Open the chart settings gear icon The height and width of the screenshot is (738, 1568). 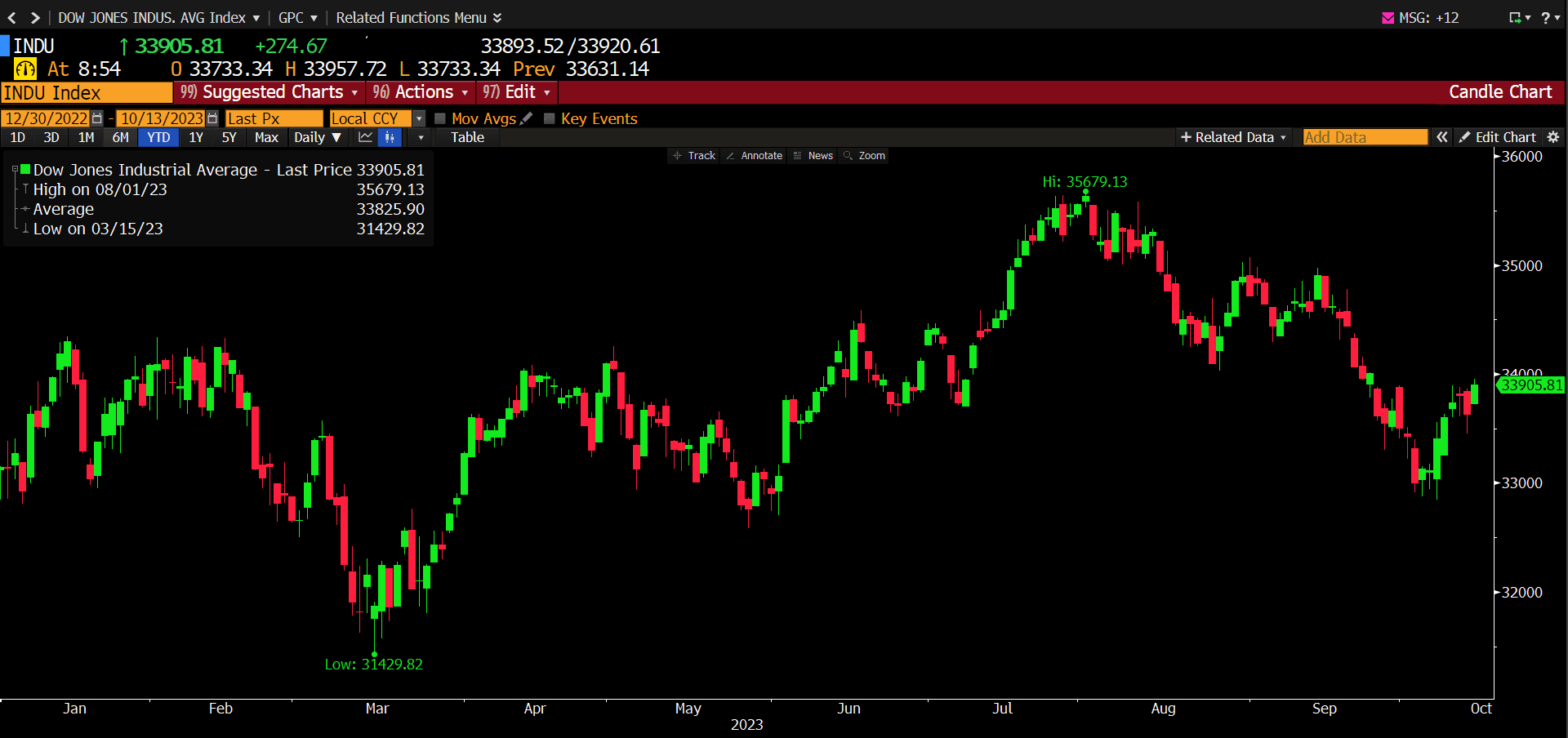pos(1553,137)
